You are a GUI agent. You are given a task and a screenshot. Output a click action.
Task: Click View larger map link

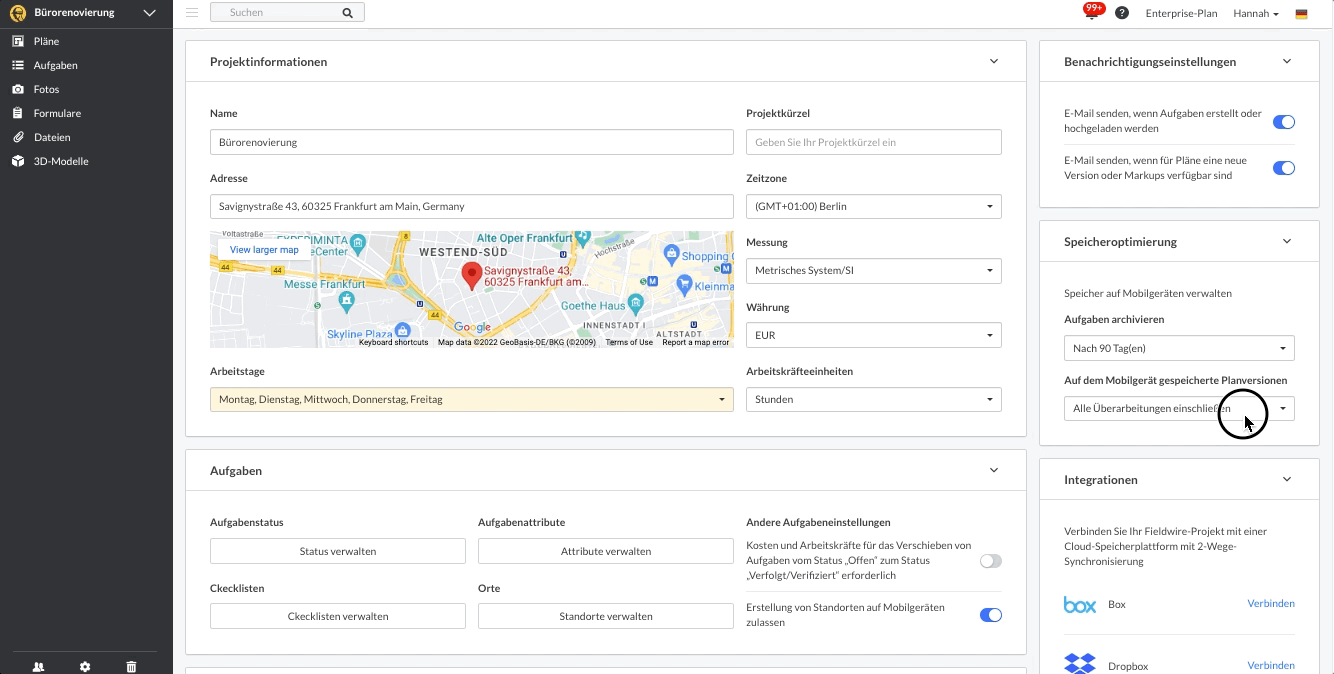coord(264,250)
